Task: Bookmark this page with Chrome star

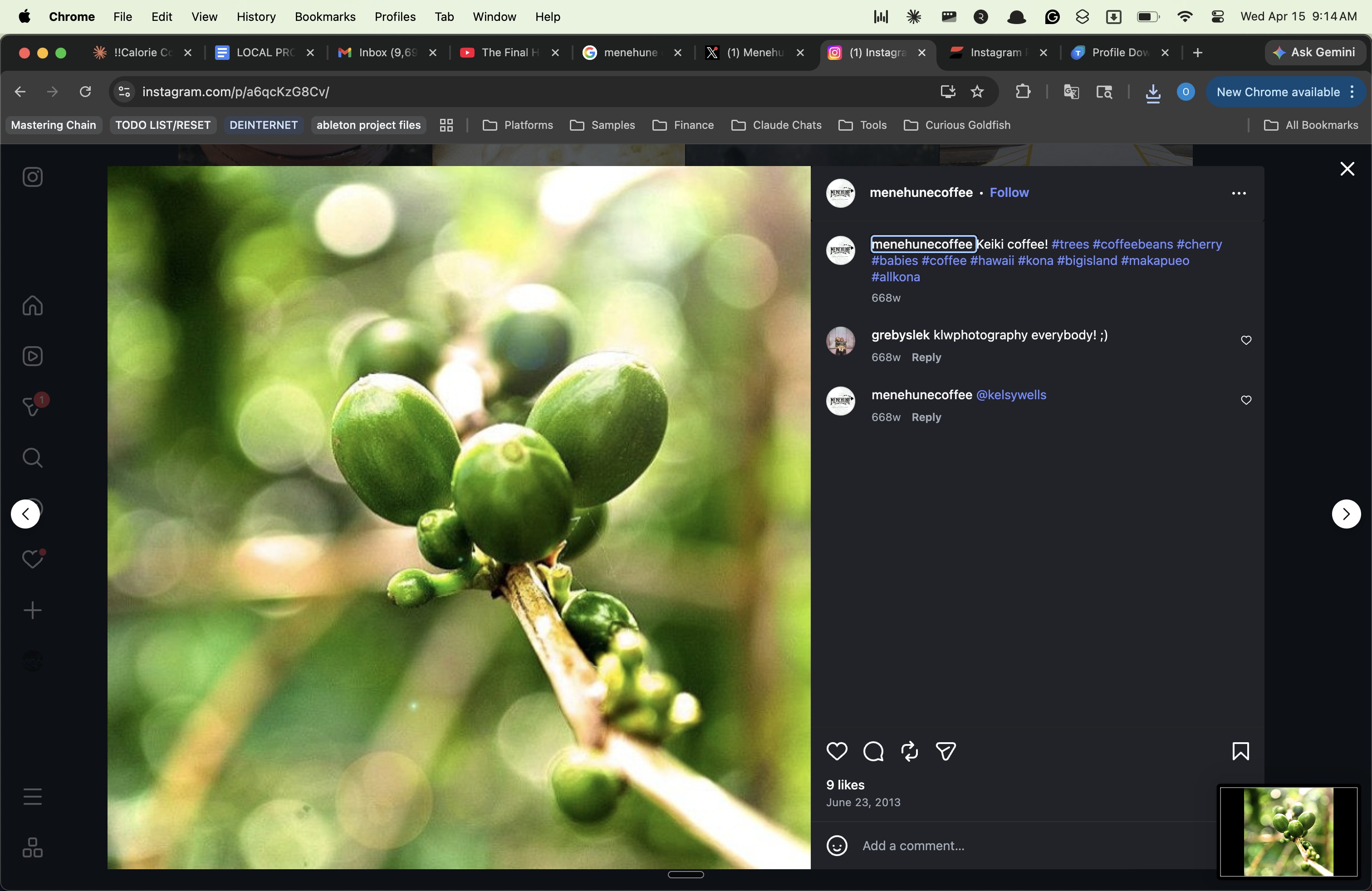Action: (x=977, y=92)
